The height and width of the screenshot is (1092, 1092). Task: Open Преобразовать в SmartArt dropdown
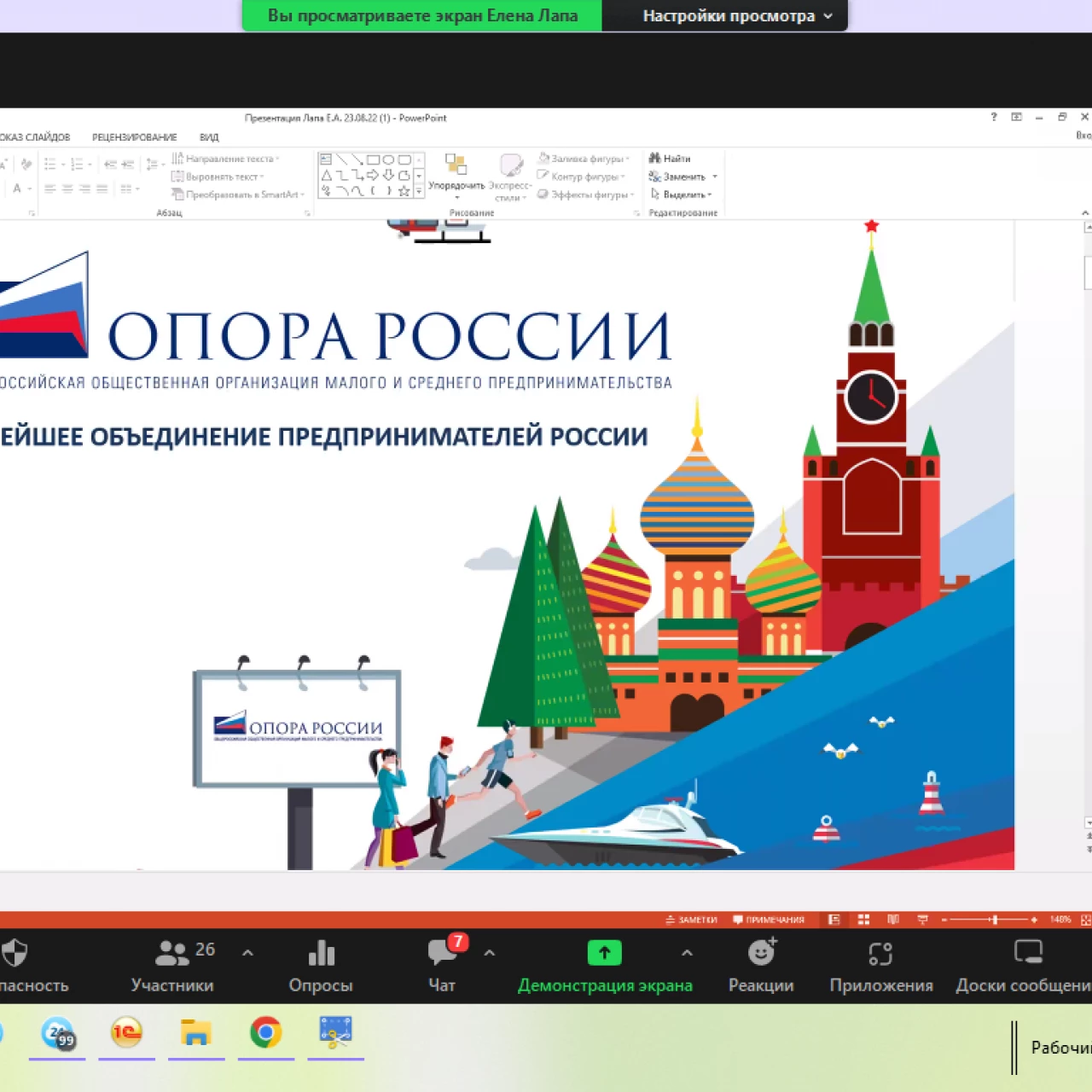click(x=239, y=195)
